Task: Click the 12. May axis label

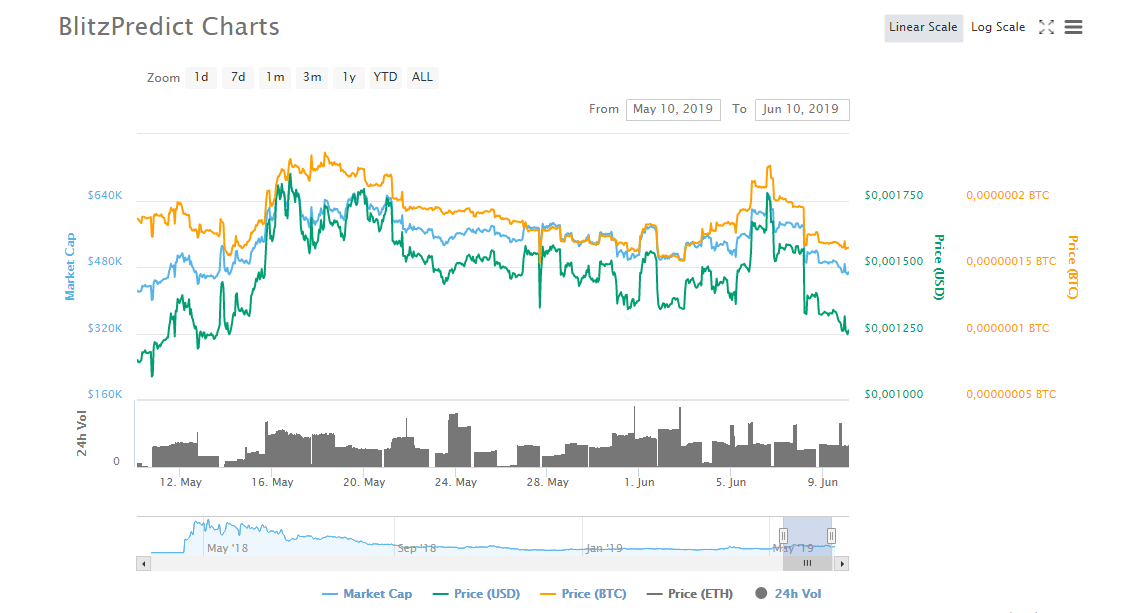Action: point(181,483)
